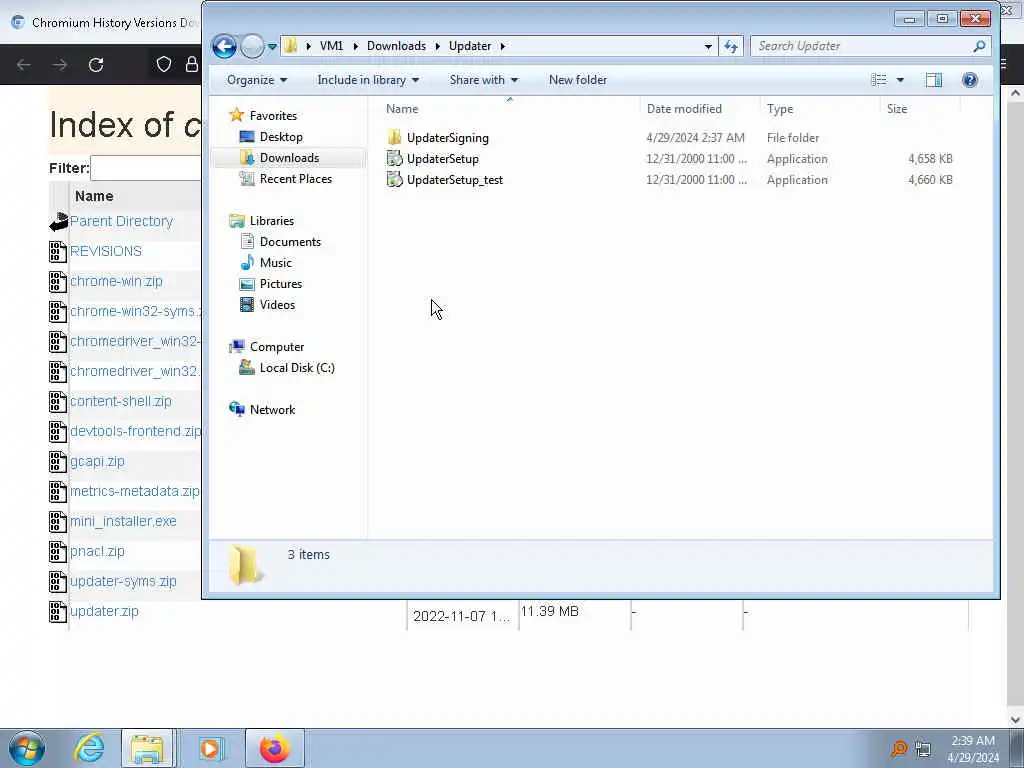Click the Search Updater input field

pos(861,46)
